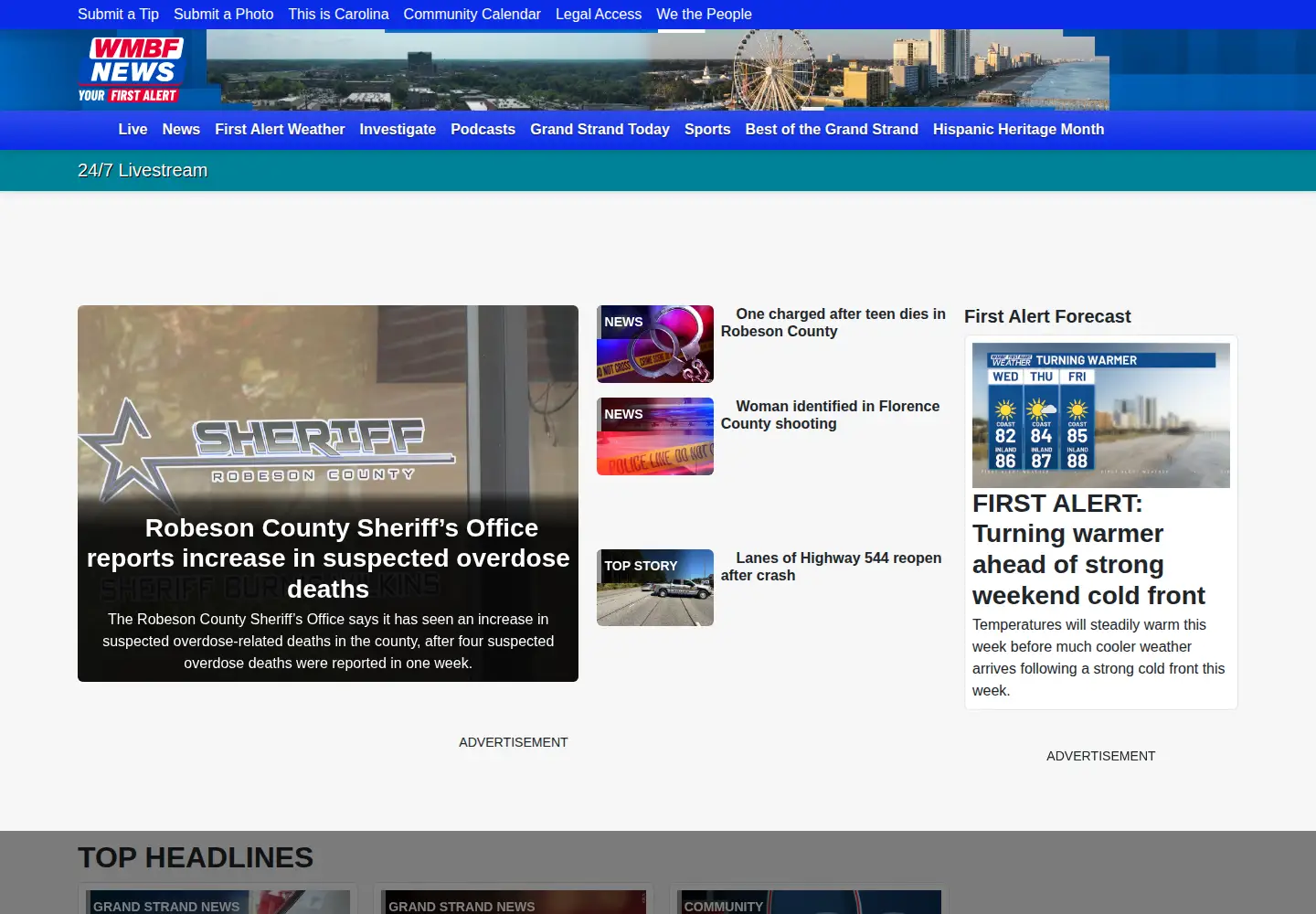
Task: Go to the Investigate section
Action: coord(398,130)
